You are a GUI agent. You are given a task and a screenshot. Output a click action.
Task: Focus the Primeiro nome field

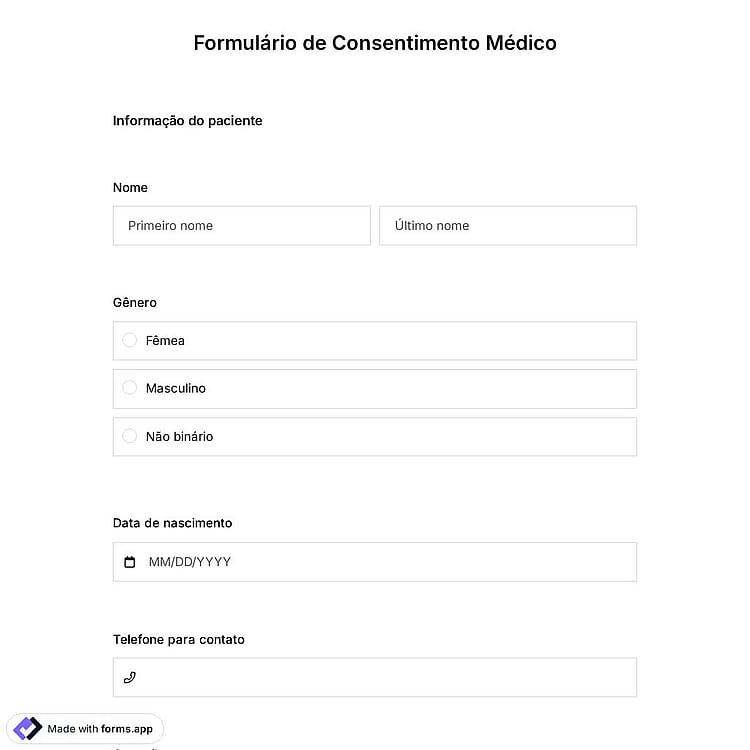coord(242,226)
